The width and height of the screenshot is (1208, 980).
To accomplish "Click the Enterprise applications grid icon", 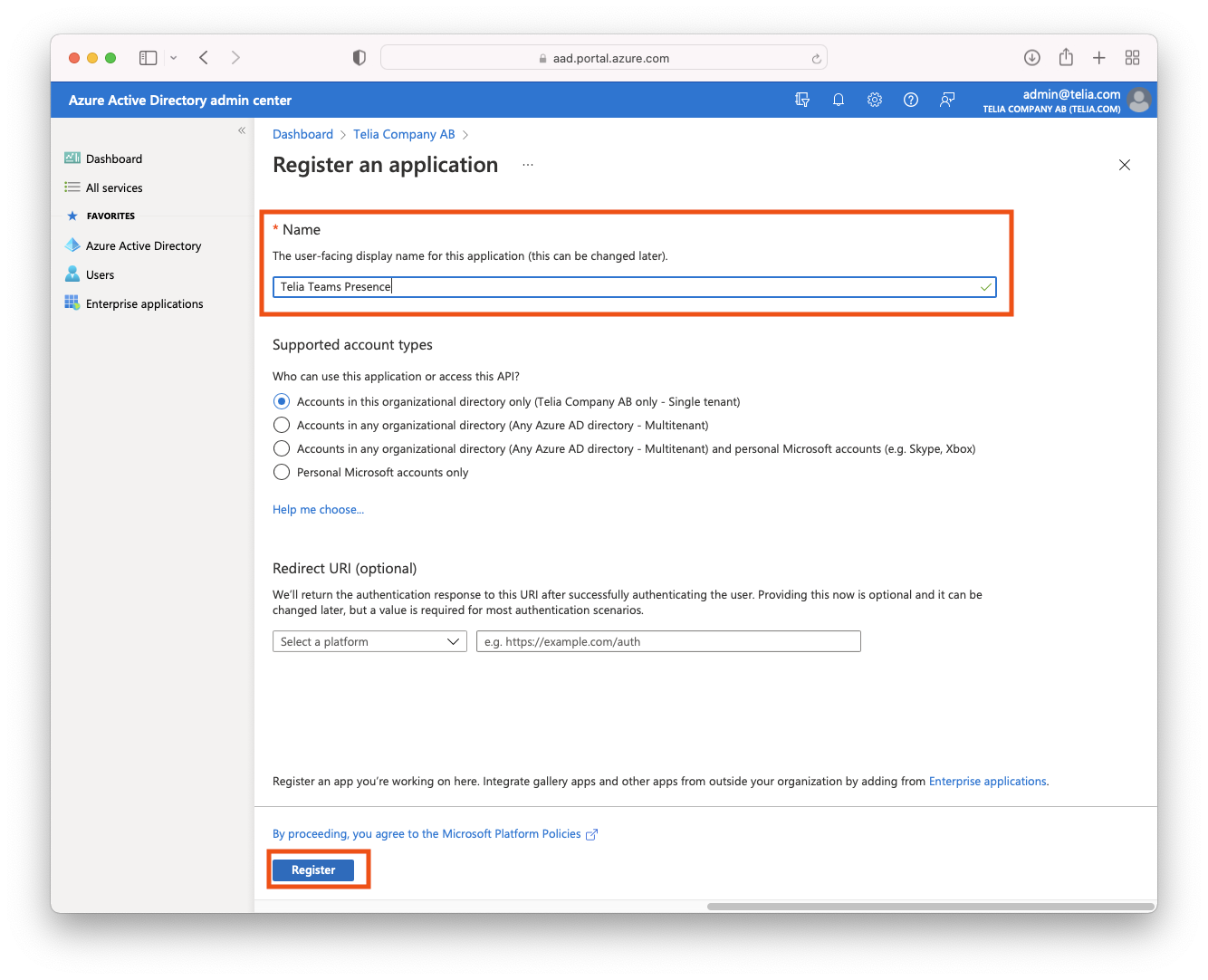I will pos(72,303).
